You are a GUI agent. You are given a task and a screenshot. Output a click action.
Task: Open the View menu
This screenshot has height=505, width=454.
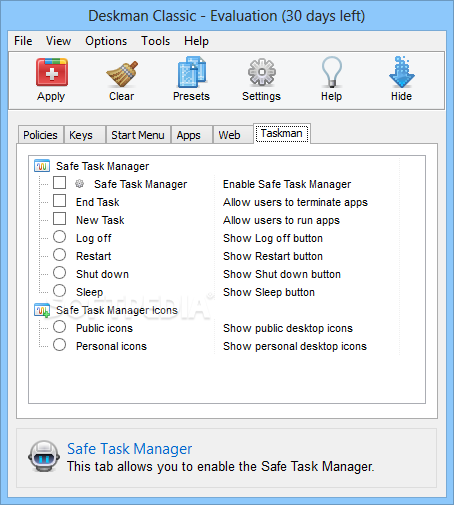pyautogui.click(x=58, y=41)
